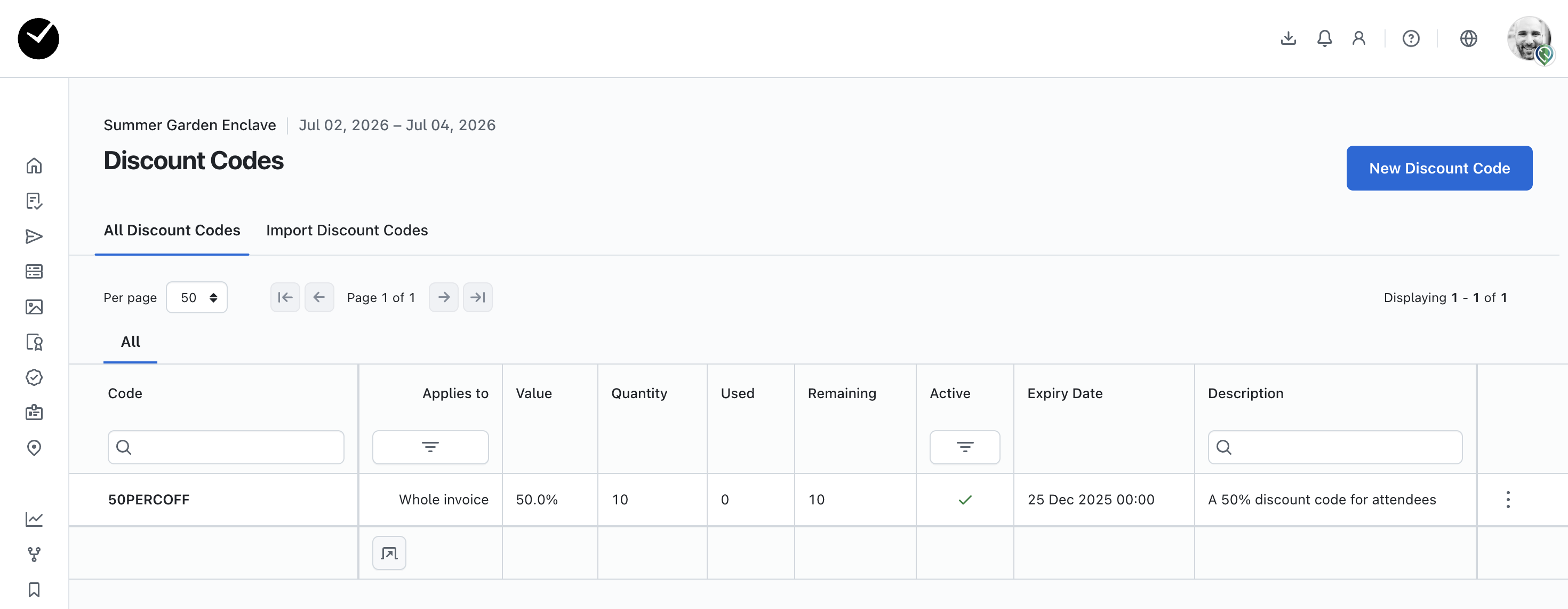Click the download icon in header
The image size is (1568, 609).
pyautogui.click(x=1288, y=38)
